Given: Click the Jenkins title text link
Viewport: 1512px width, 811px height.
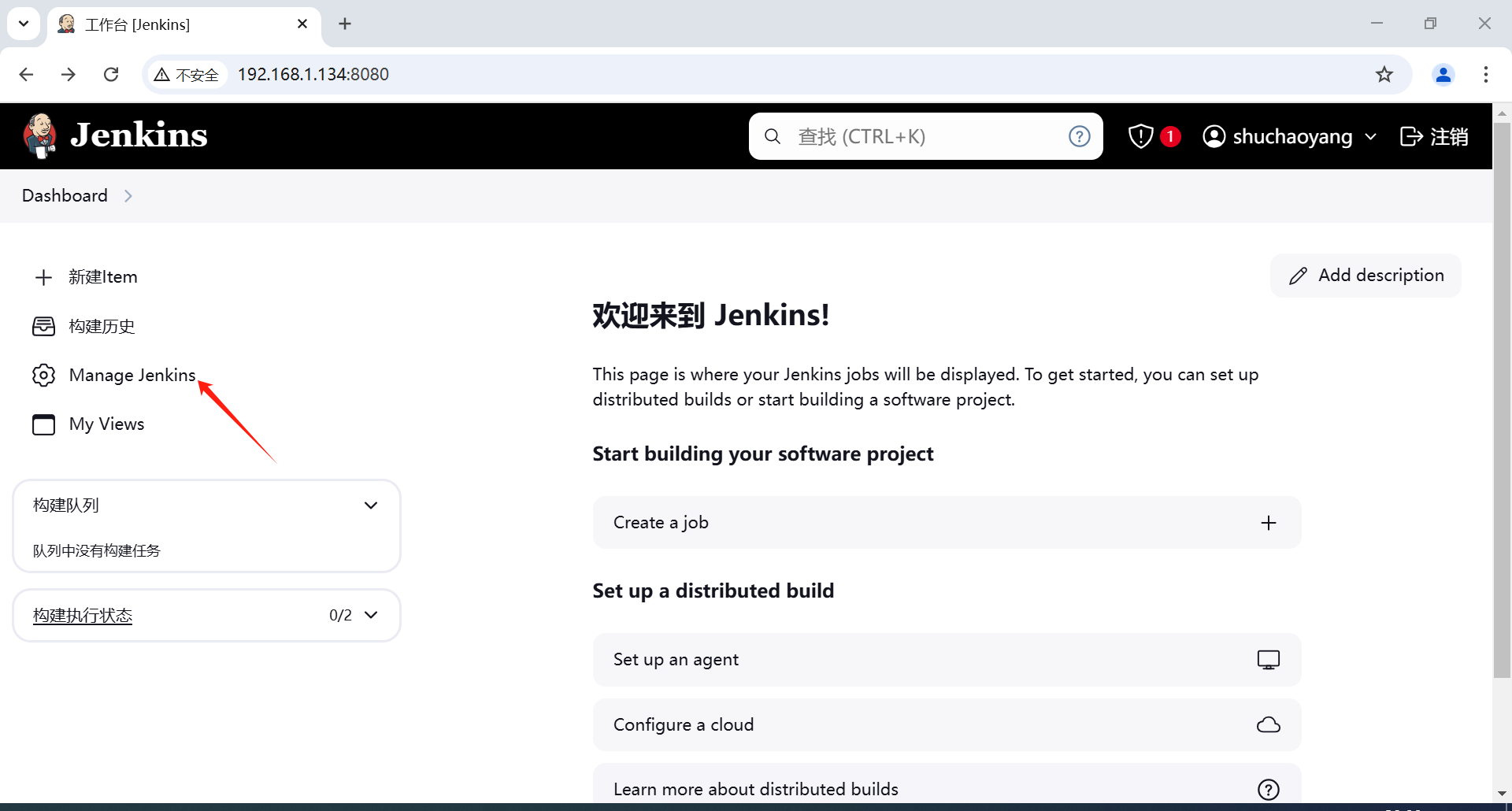Looking at the screenshot, I should click(x=139, y=135).
